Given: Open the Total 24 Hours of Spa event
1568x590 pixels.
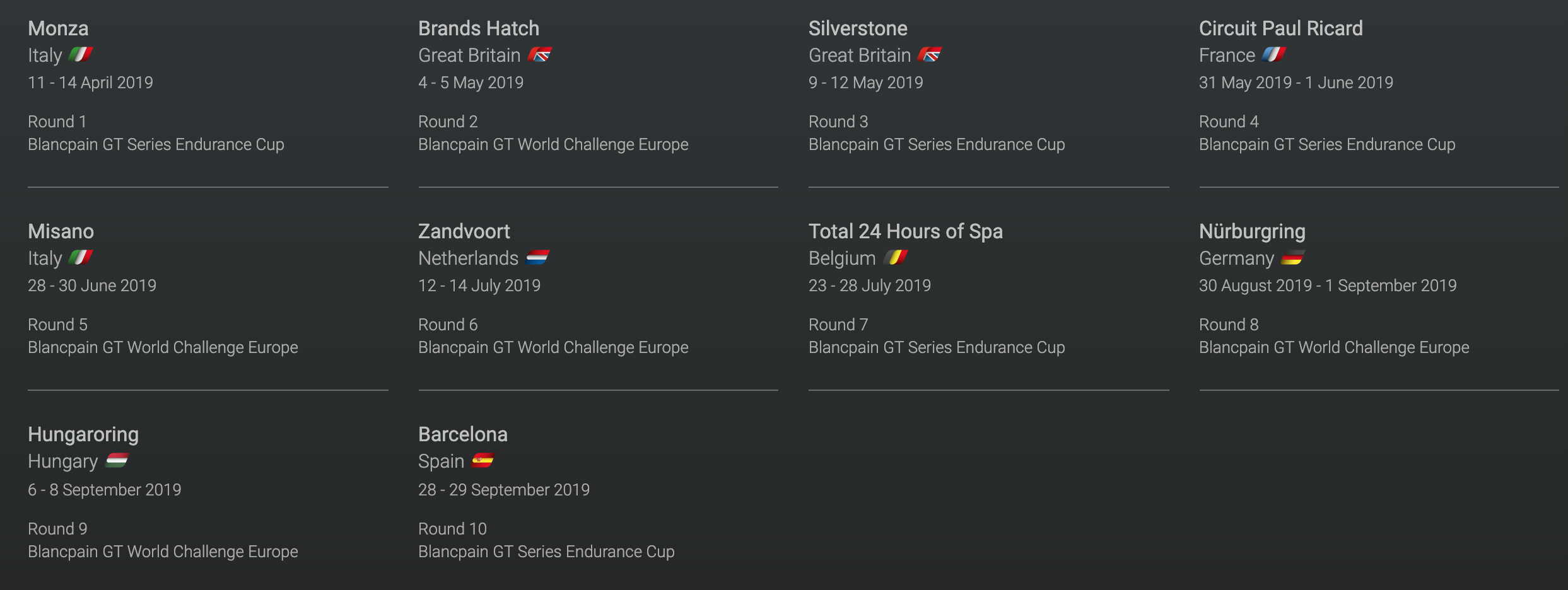Looking at the screenshot, I should click(x=906, y=231).
